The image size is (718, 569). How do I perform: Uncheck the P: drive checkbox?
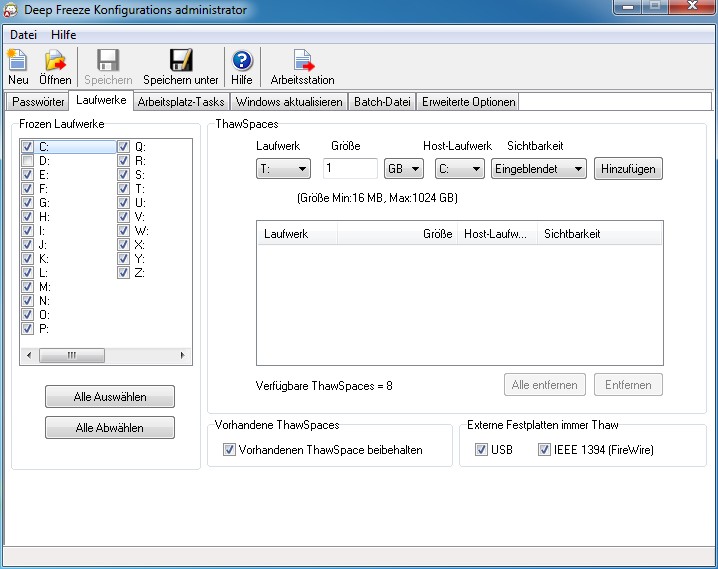(x=27, y=328)
